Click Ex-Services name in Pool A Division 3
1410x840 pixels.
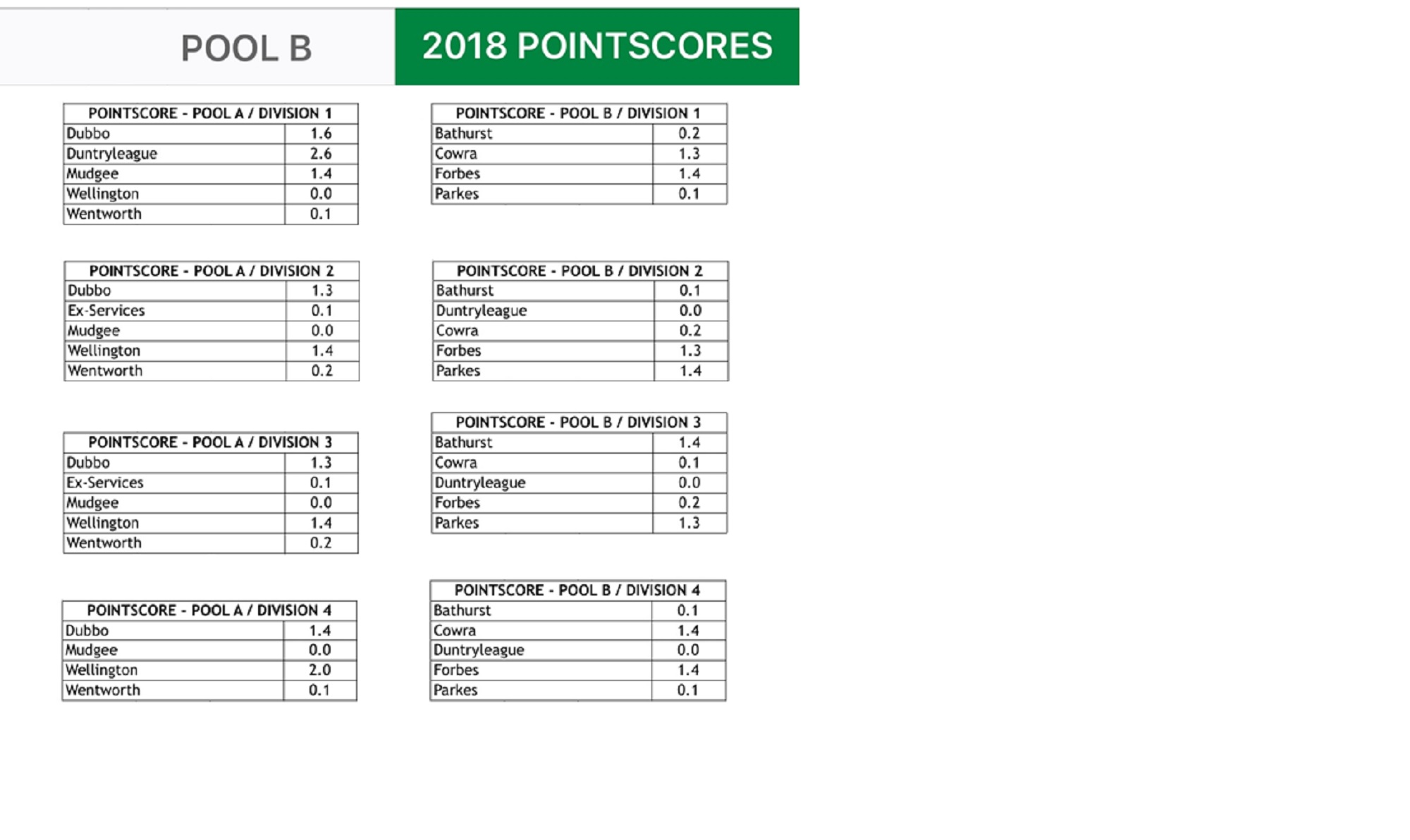click(x=105, y=483)
